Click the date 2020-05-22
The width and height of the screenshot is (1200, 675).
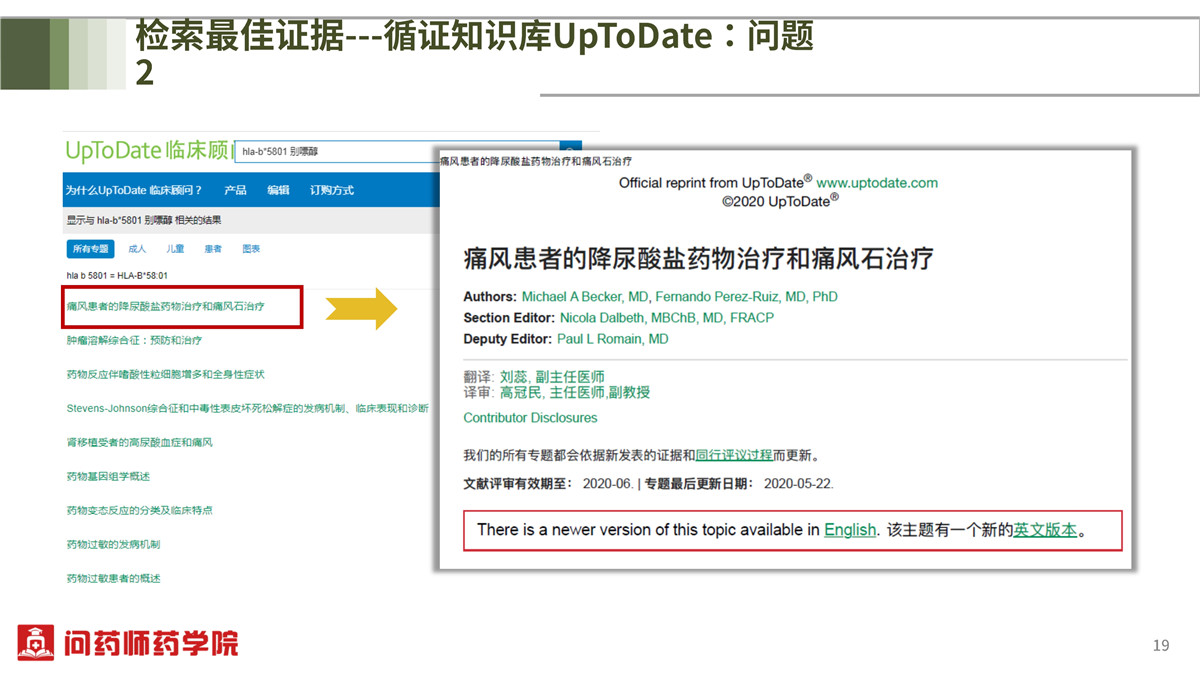pyautogui.click(x=798, y=484)
